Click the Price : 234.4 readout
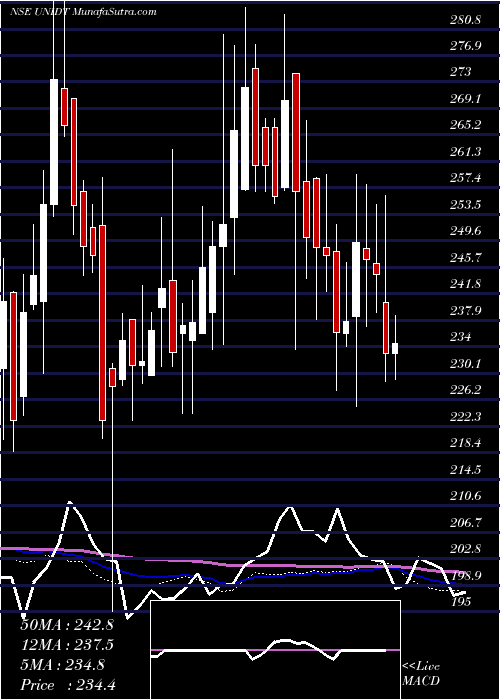Image resolution: width=500 pixels, height=700 pixels. 68,685
